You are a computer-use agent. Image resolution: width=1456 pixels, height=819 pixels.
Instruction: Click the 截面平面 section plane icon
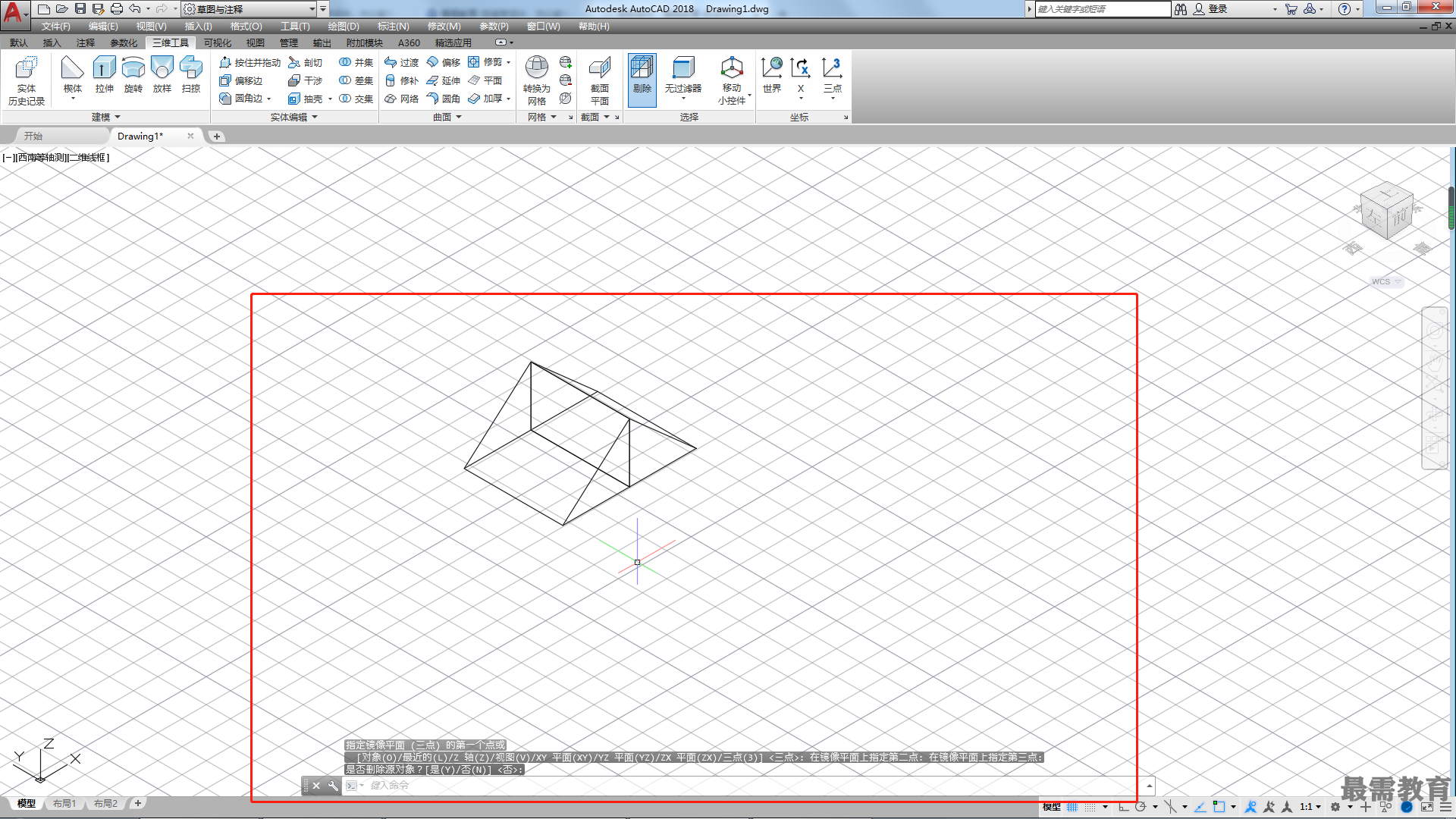point(600,80)
